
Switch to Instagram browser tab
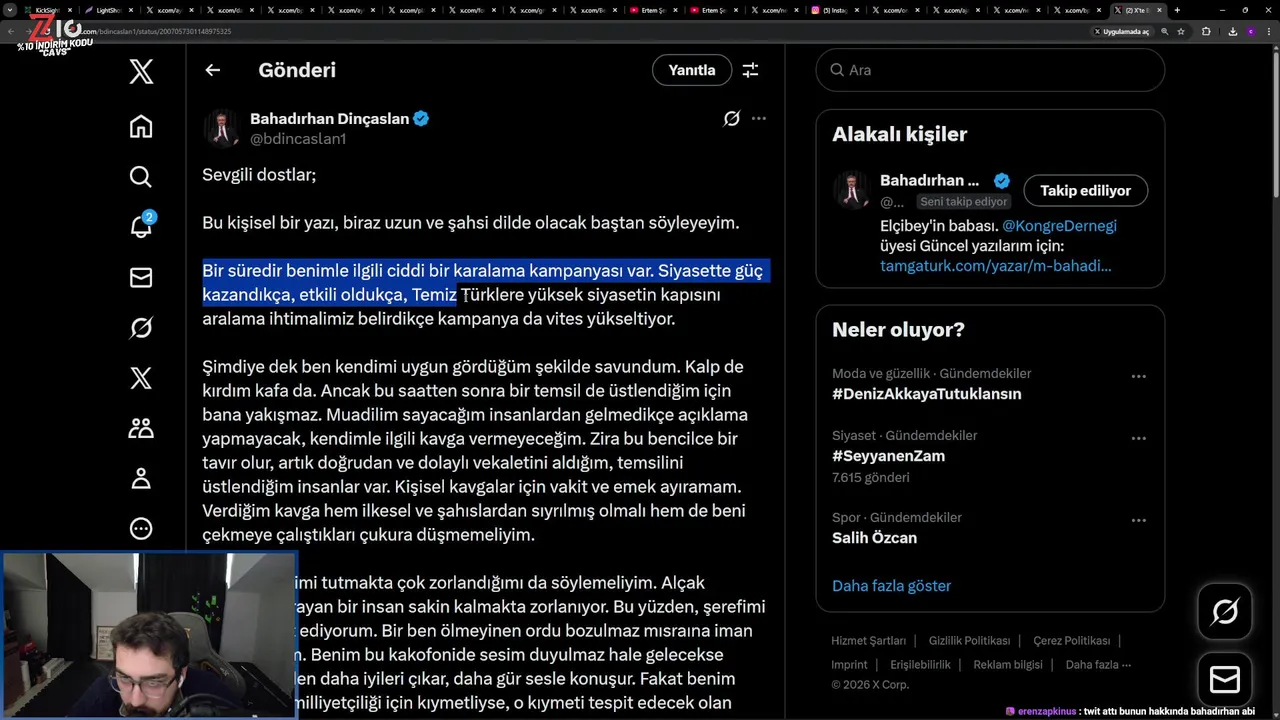coord(834,10)
